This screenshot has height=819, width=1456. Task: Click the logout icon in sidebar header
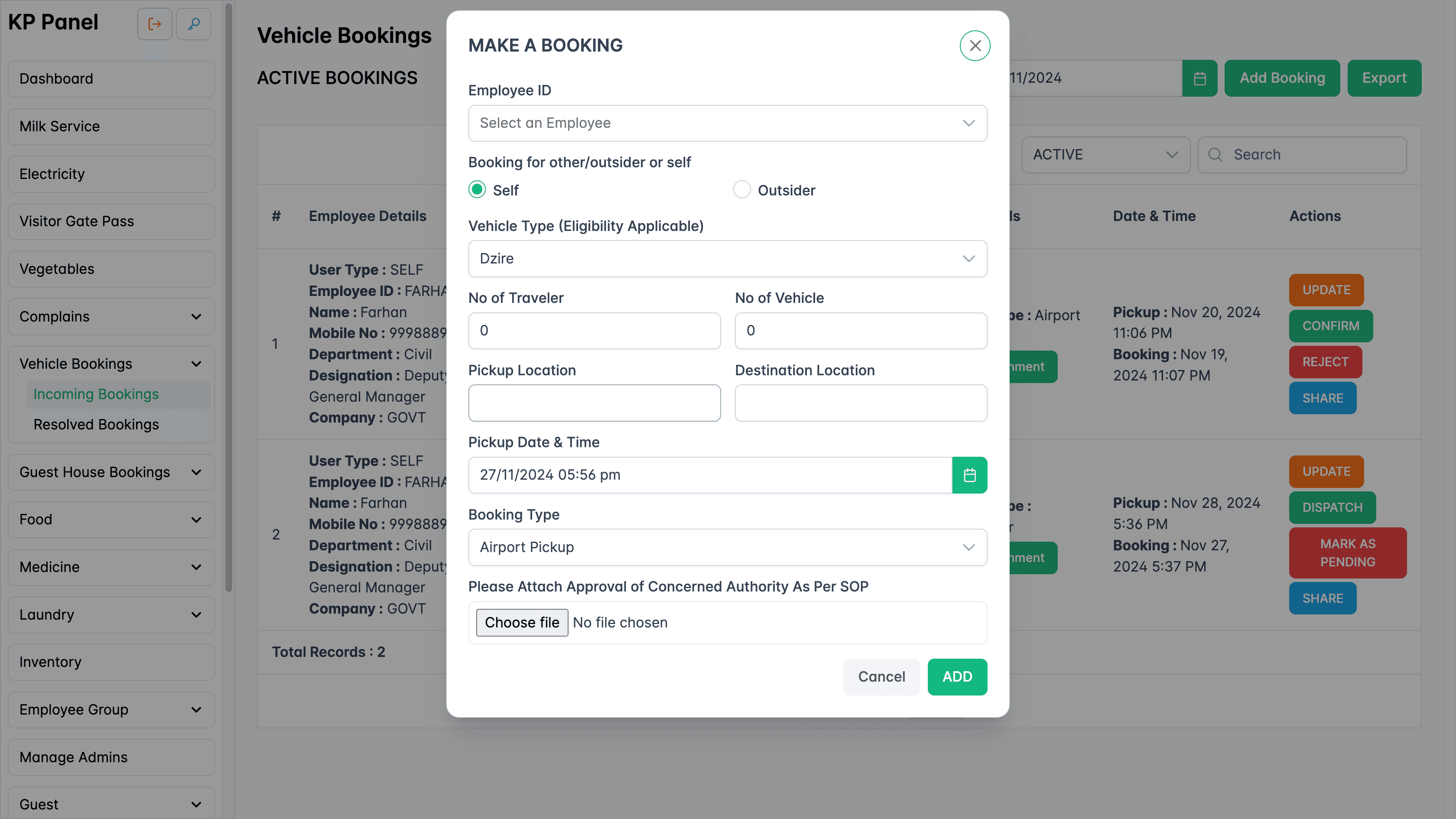154,23
